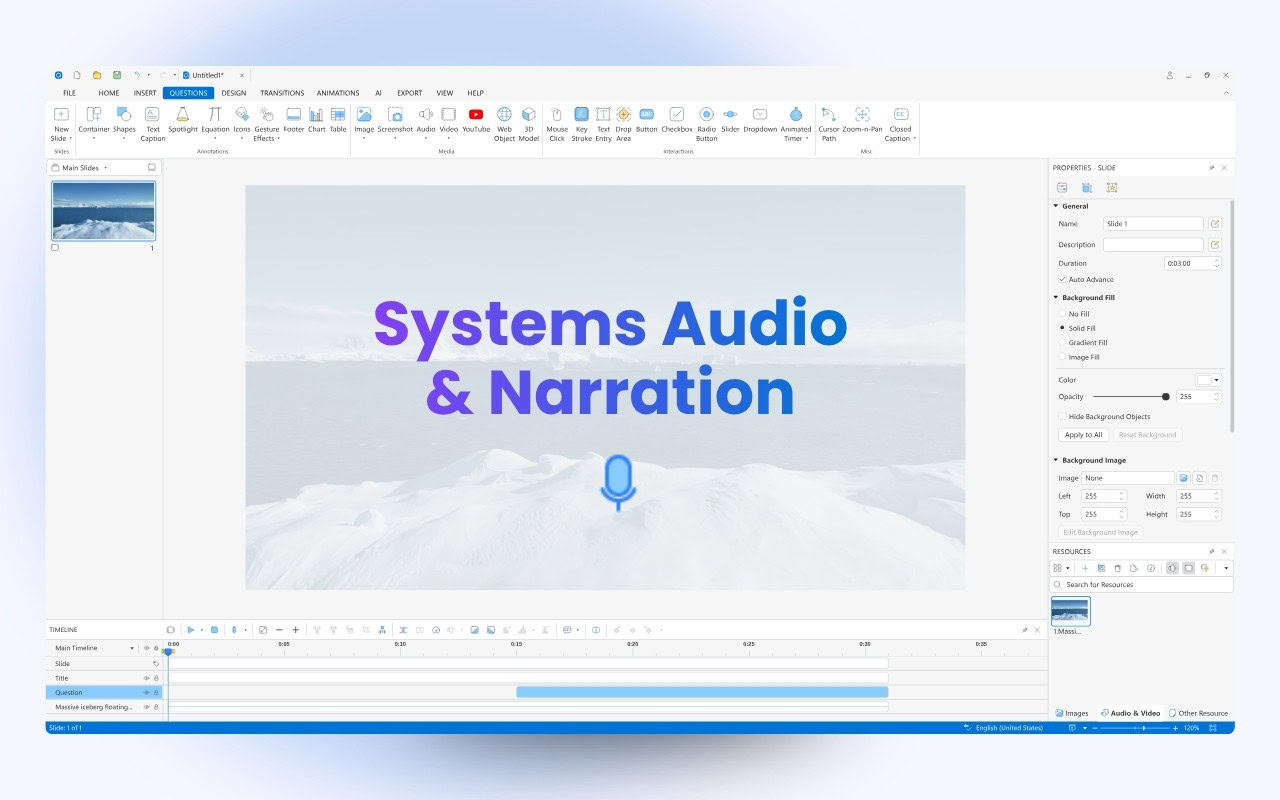Open the Main Timeline dropdown
Screen dimensions: 1280x800
point(130,648)
